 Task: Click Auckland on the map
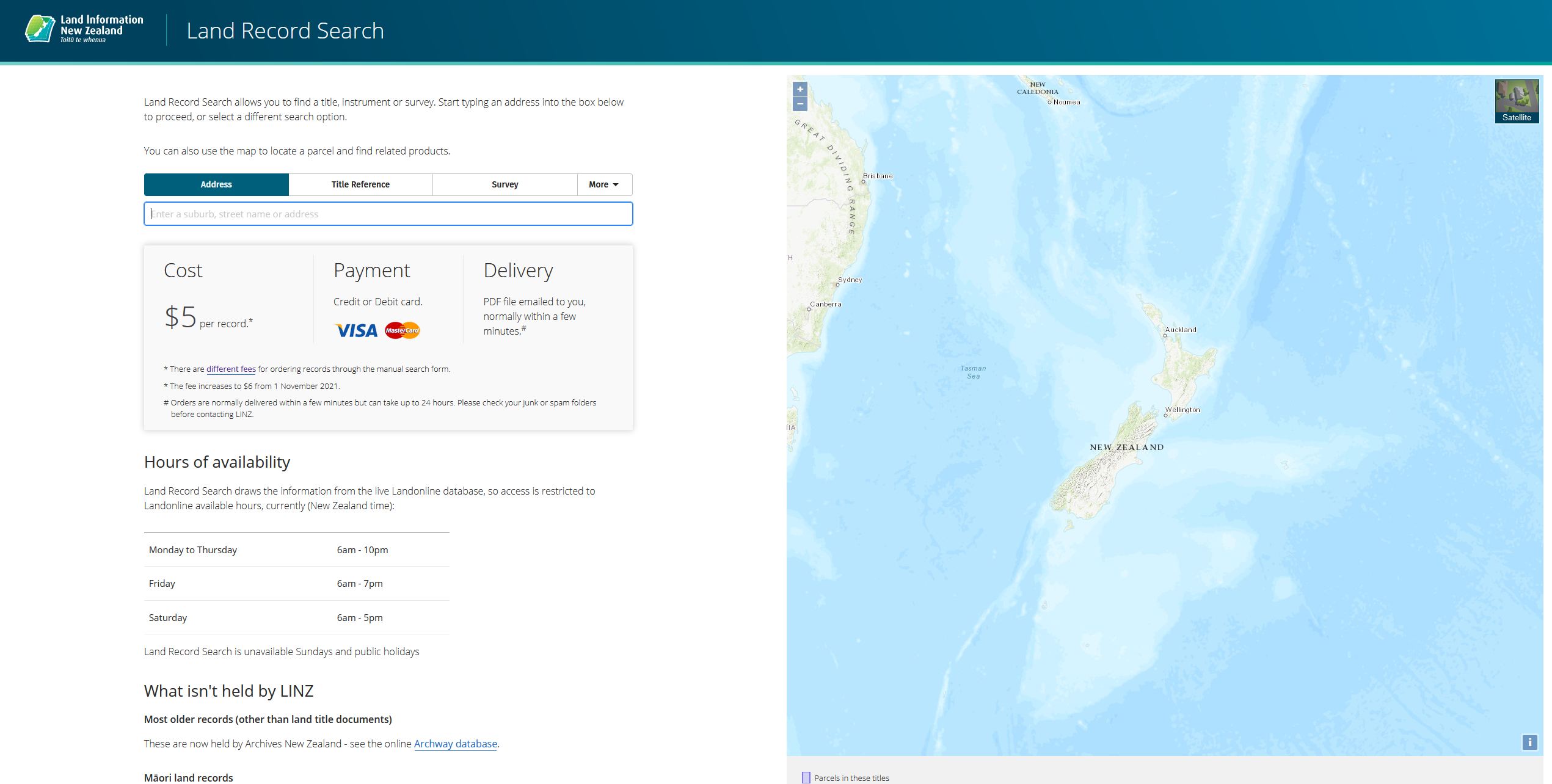click(1165, 335)
